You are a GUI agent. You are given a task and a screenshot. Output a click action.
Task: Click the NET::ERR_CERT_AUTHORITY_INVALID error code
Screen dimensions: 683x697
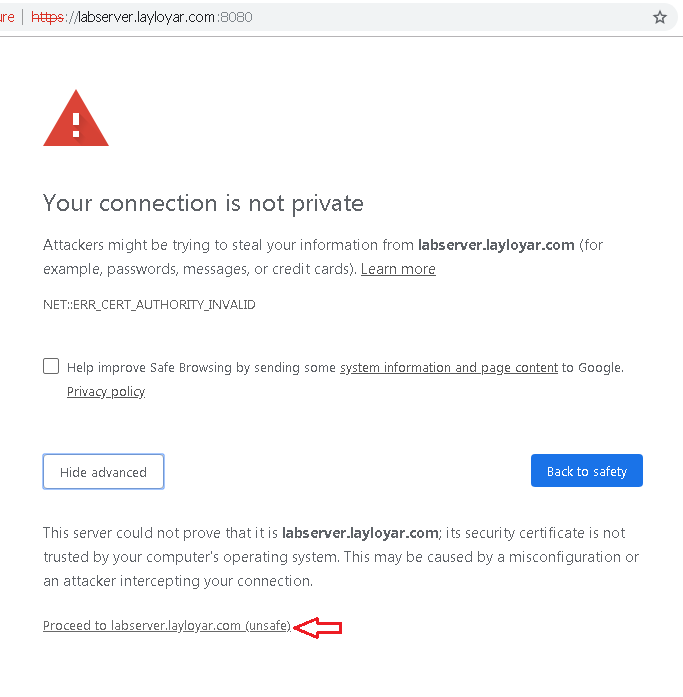pos(149,304)
